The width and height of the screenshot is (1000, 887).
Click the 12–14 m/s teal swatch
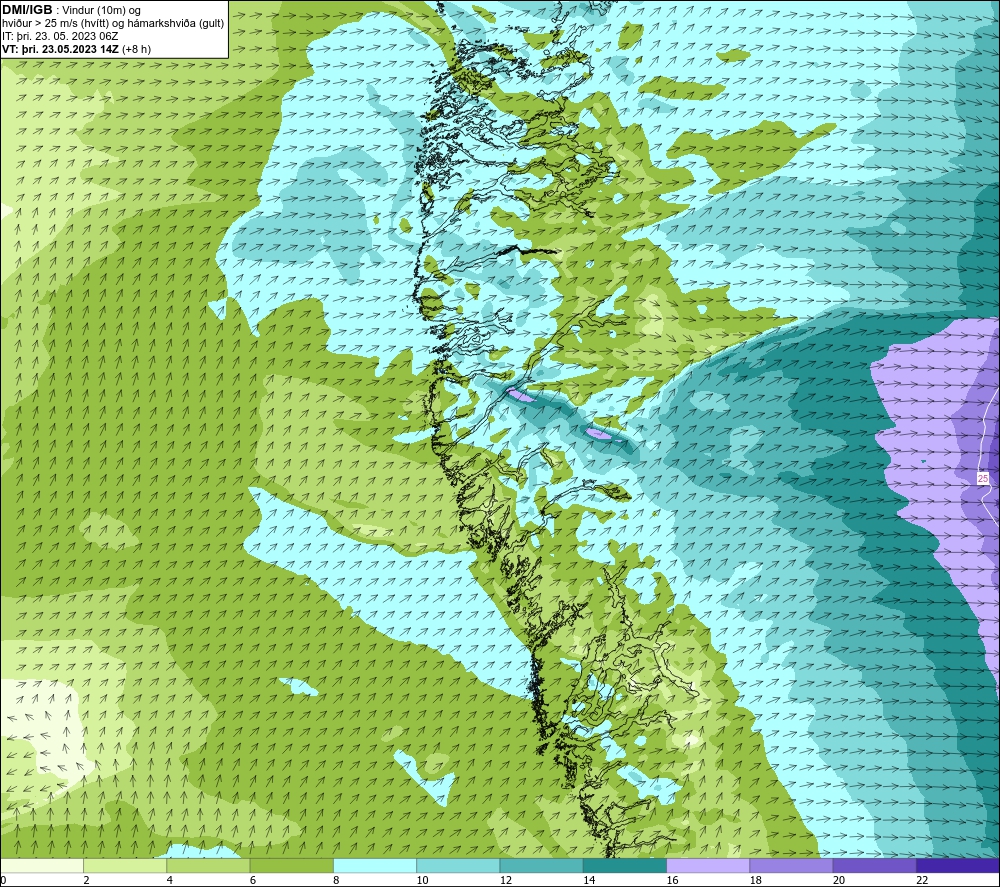click(x=541, y=865)
